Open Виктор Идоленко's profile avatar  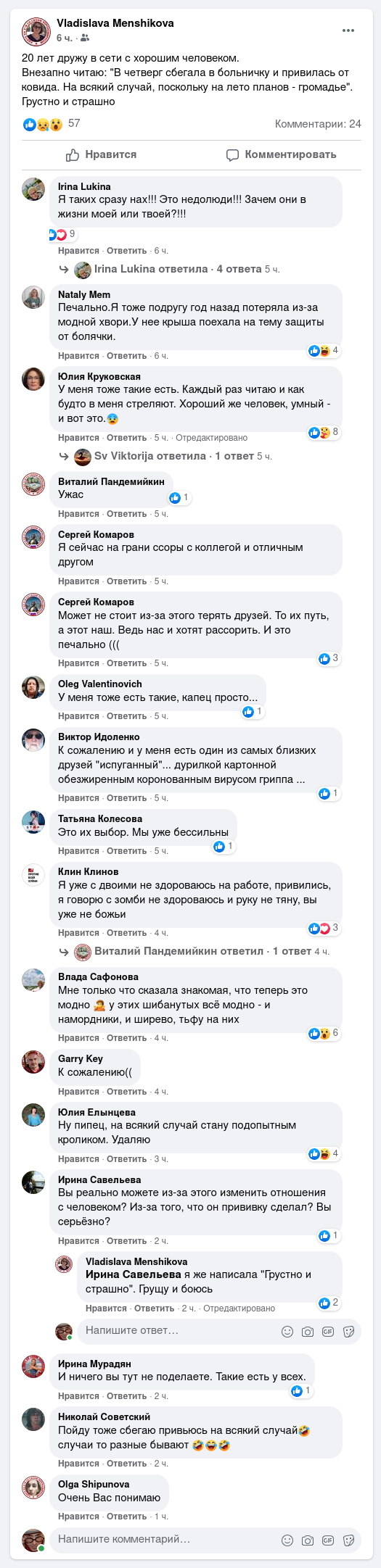(x=33, y=739)
